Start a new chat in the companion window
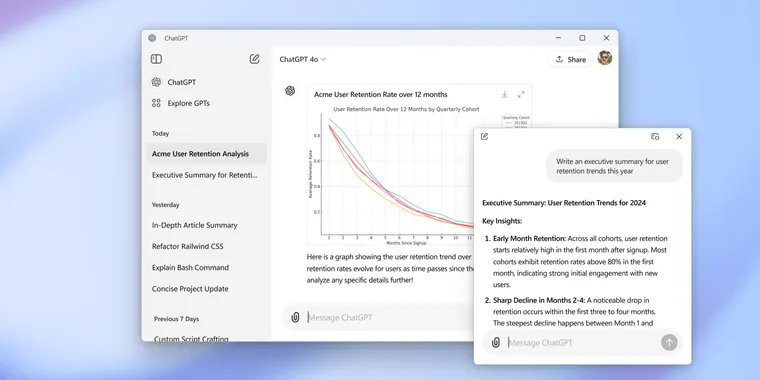Screen dimensions: 760x380 (x=484, y=137)
